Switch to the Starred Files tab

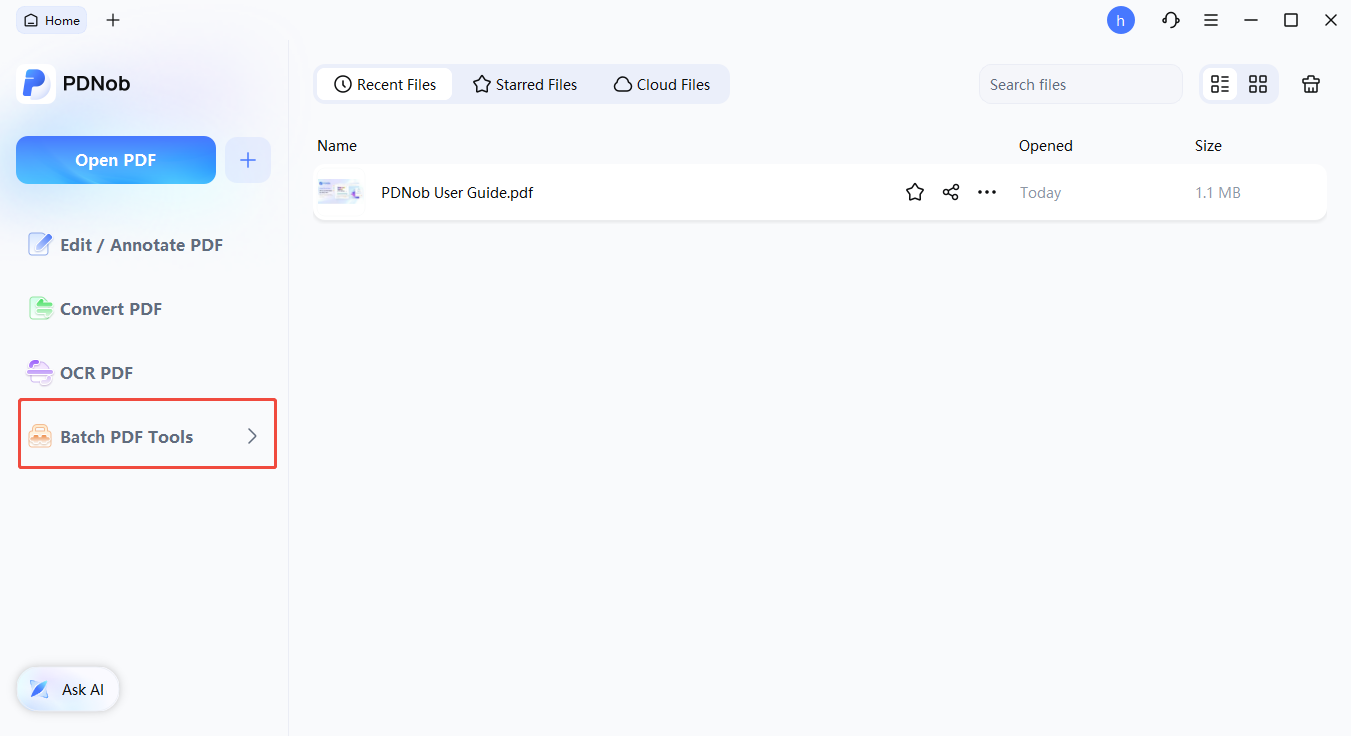(524, 84)
